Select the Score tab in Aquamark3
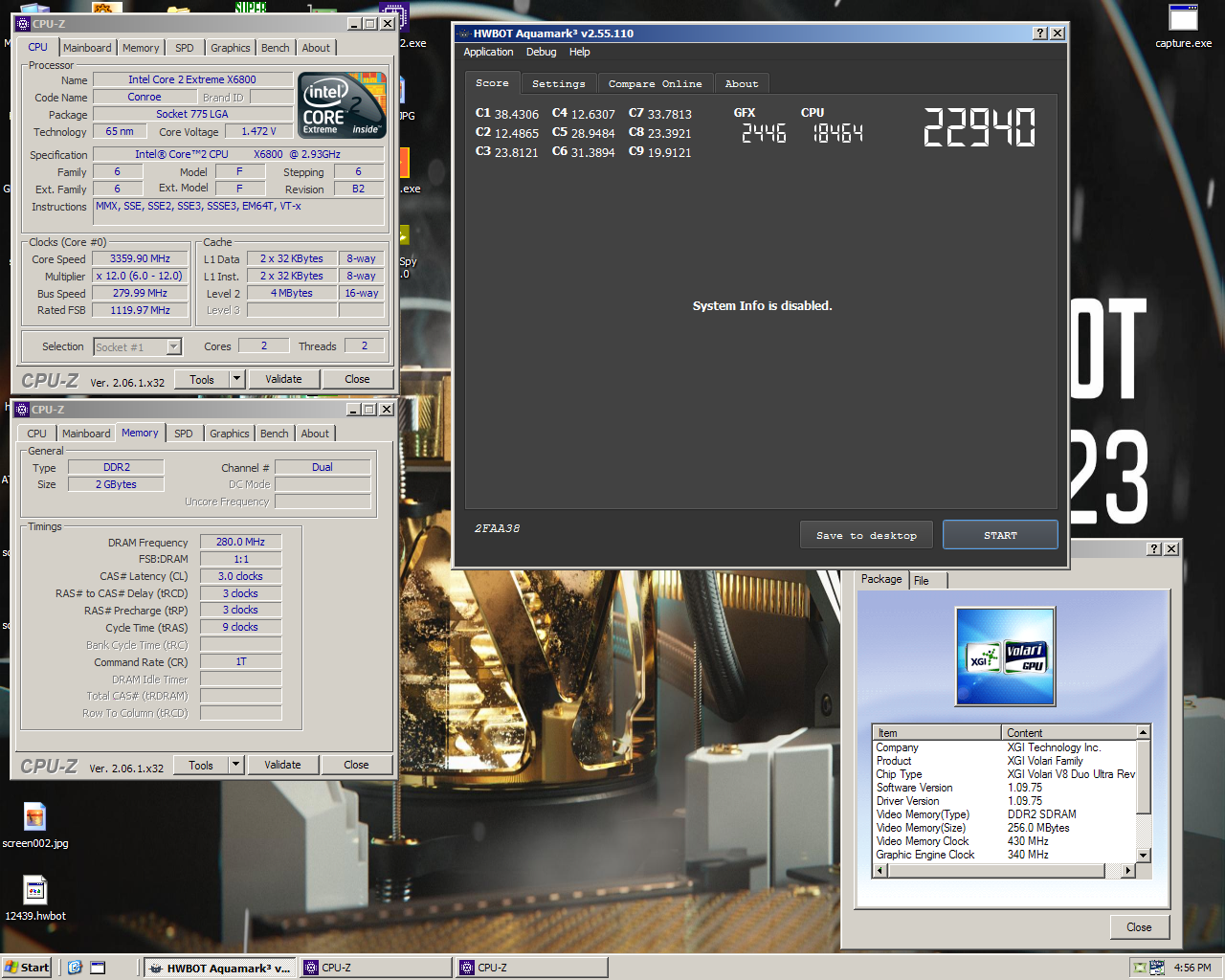1225x980 pixels. (x=492, y=82)
